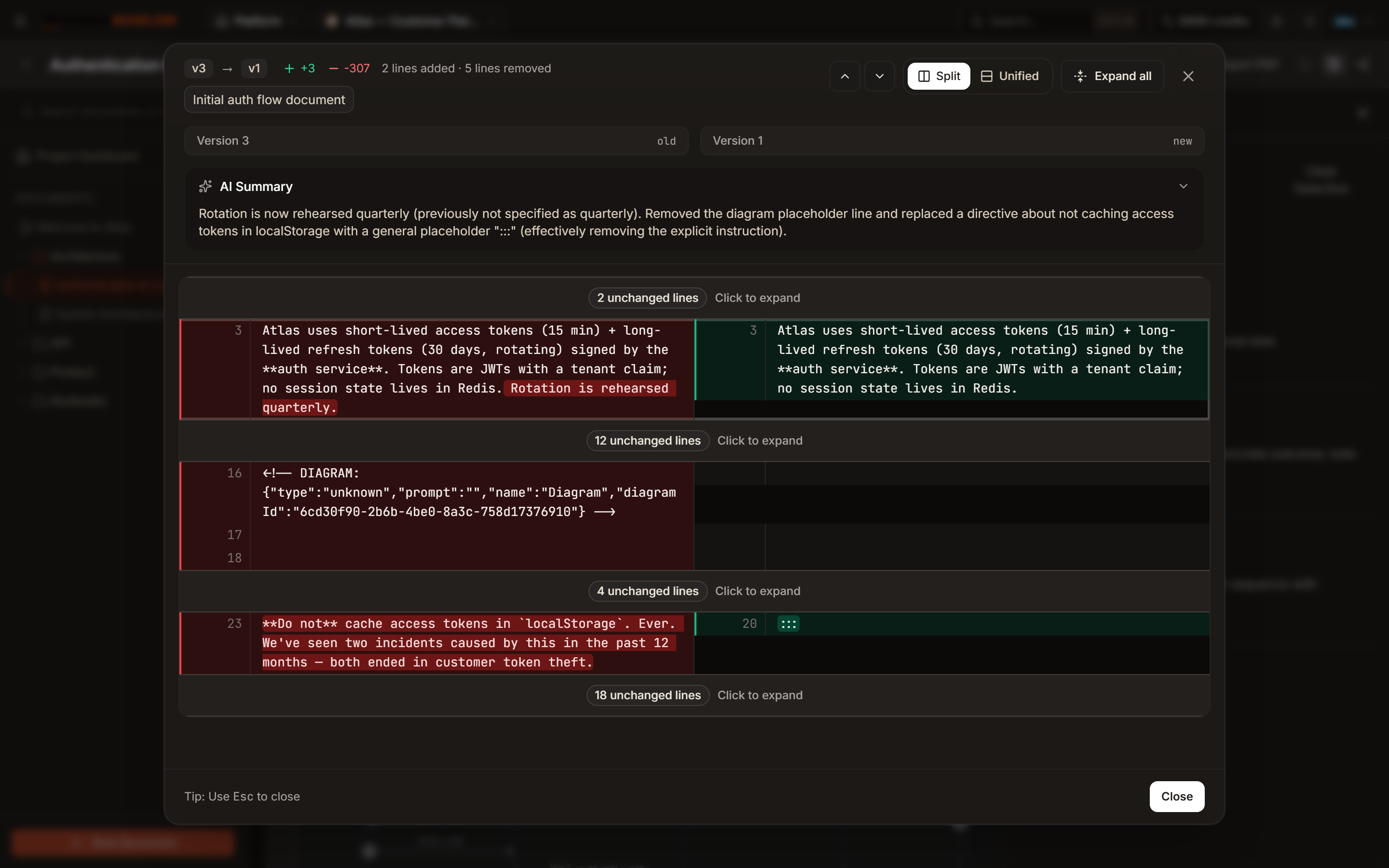Click old line number 17
Screen dimensions: 1389x868
tap(234, 535)
